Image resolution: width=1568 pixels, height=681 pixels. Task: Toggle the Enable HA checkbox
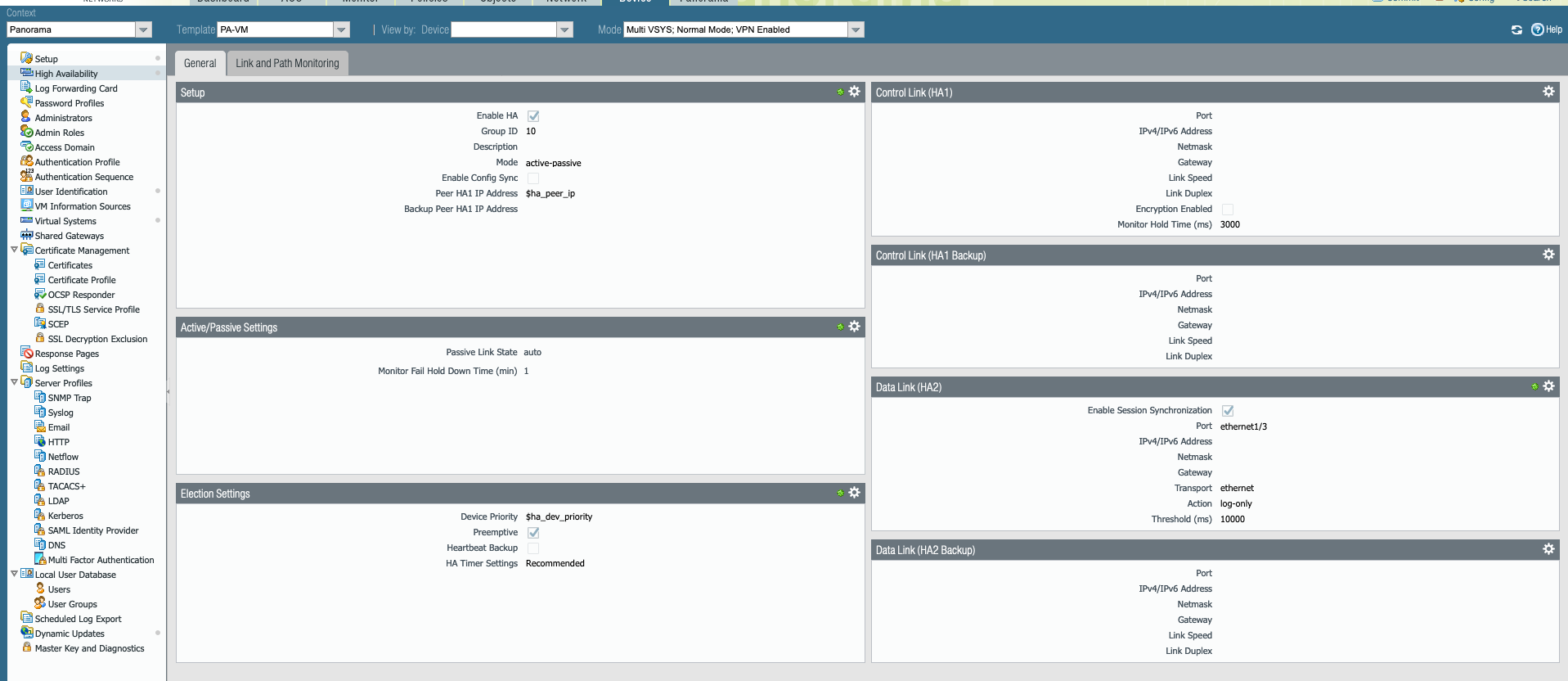coord(533,116)
